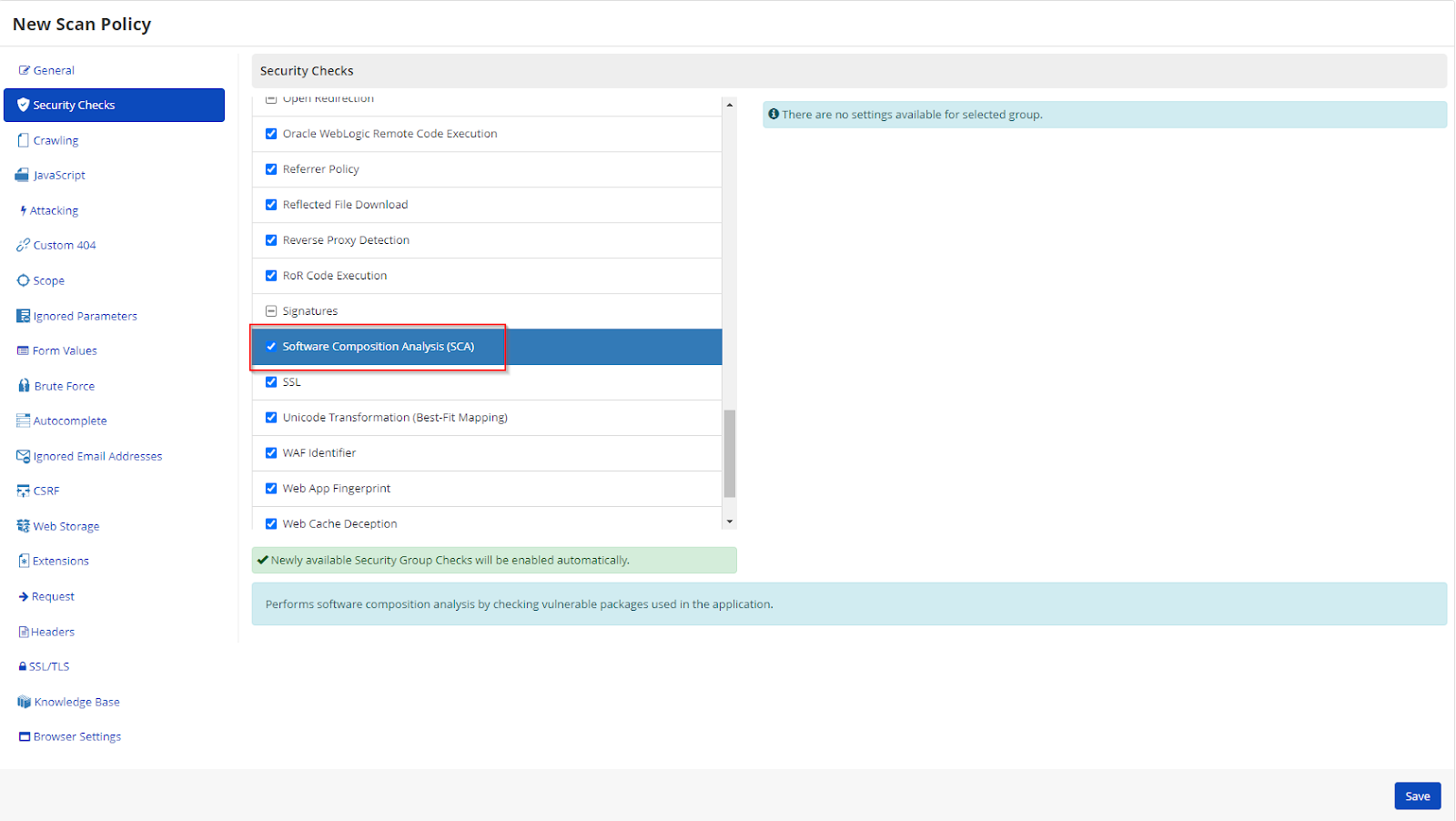1456x821 pixels.
Task: Click the Crawling page icon
Action: point(24,140)
